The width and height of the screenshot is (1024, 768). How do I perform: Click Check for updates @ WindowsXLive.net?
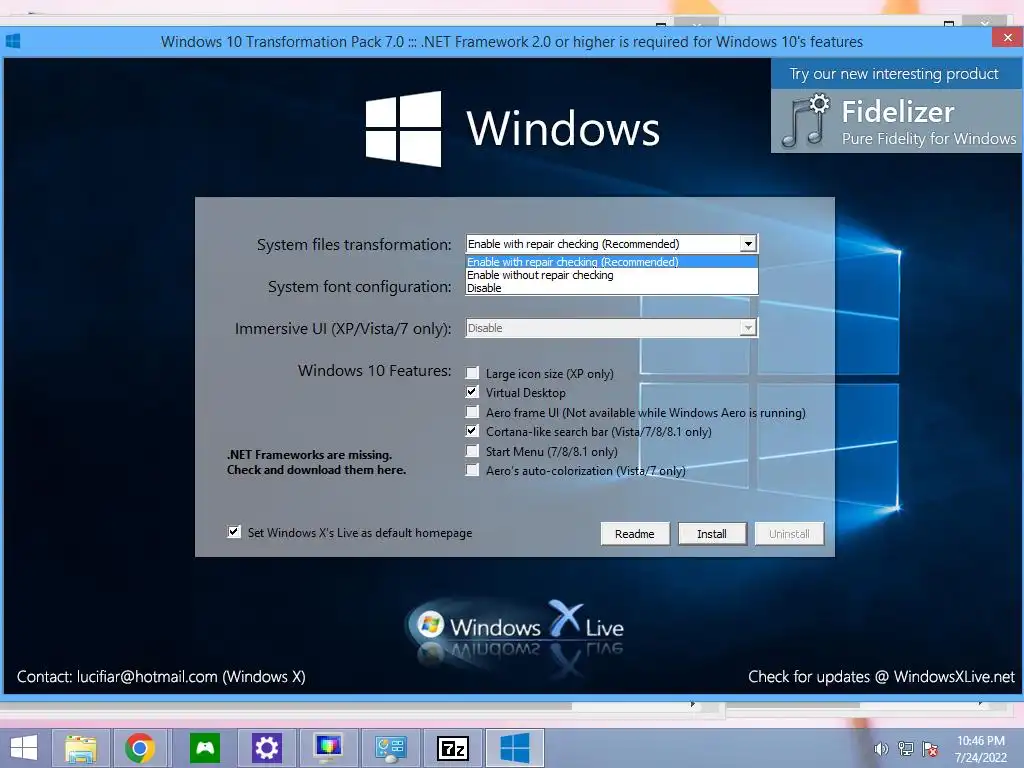tap(881, 677)
